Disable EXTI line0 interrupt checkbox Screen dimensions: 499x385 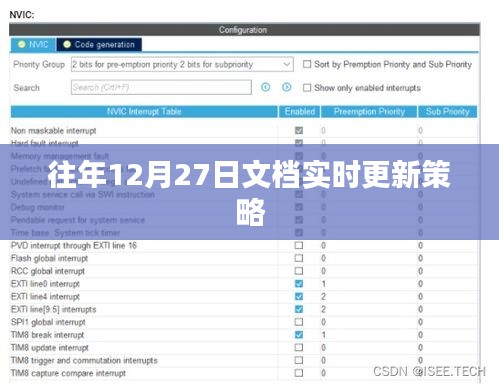[299, 284]
